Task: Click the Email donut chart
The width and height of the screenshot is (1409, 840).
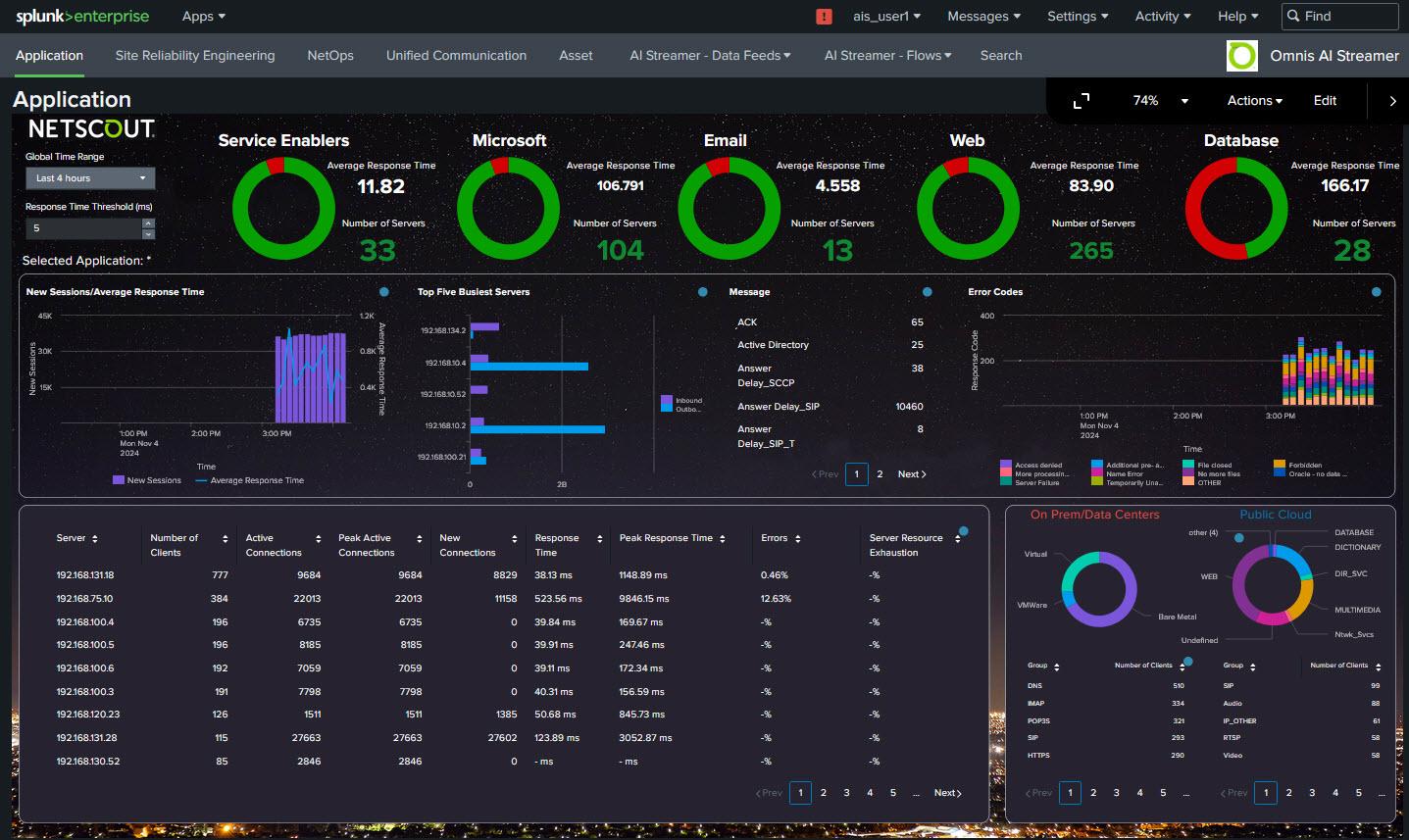Action: pos(729,208)
